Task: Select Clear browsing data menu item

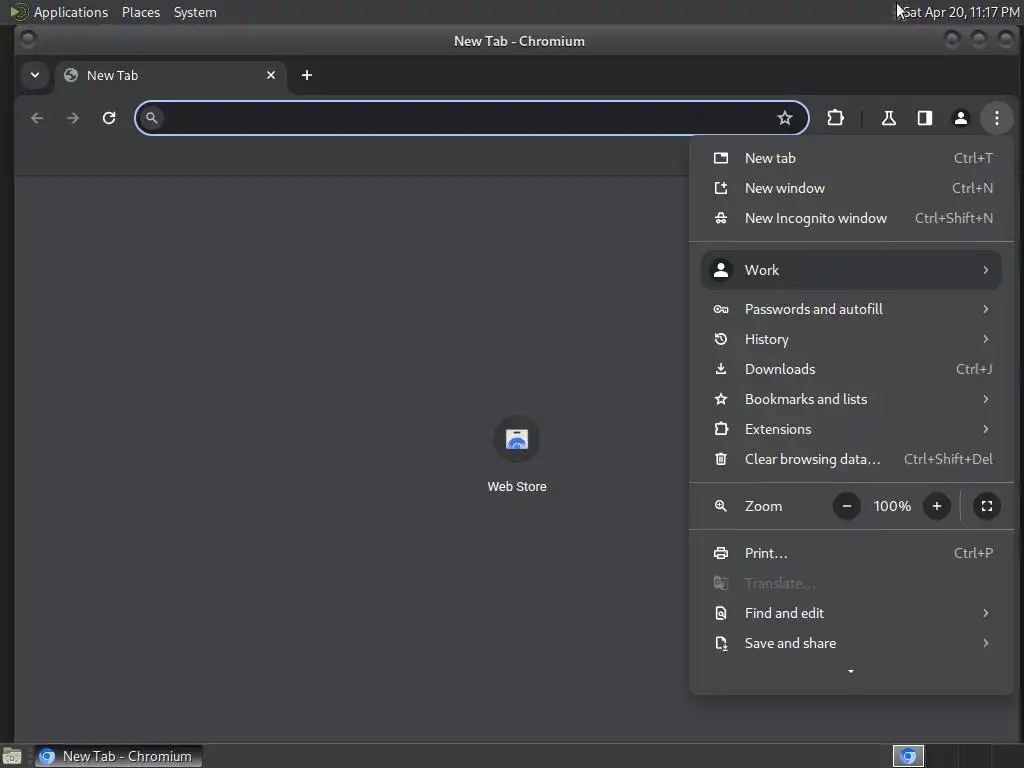Action: pos(851,459)
